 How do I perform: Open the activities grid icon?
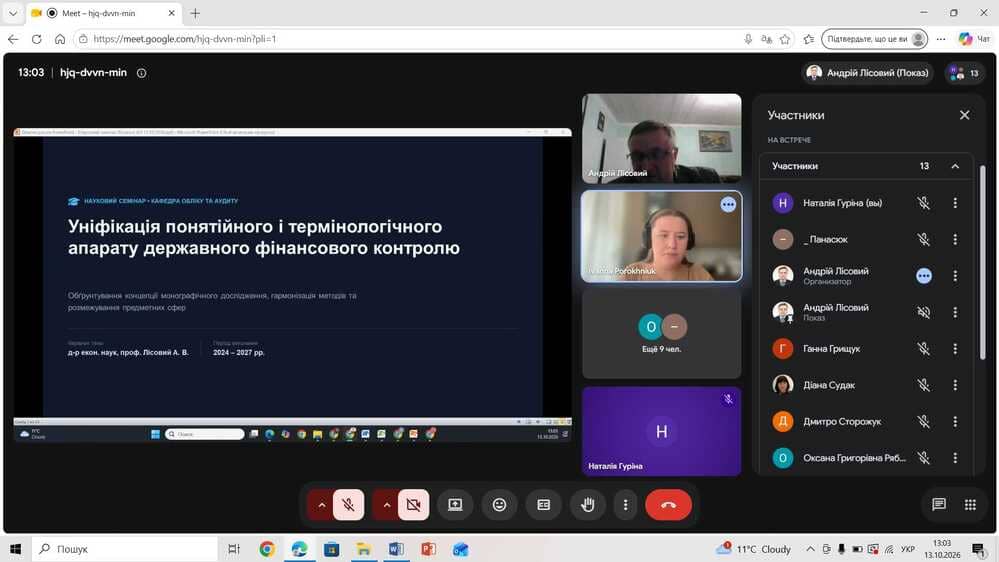click(x=970, y=505)
